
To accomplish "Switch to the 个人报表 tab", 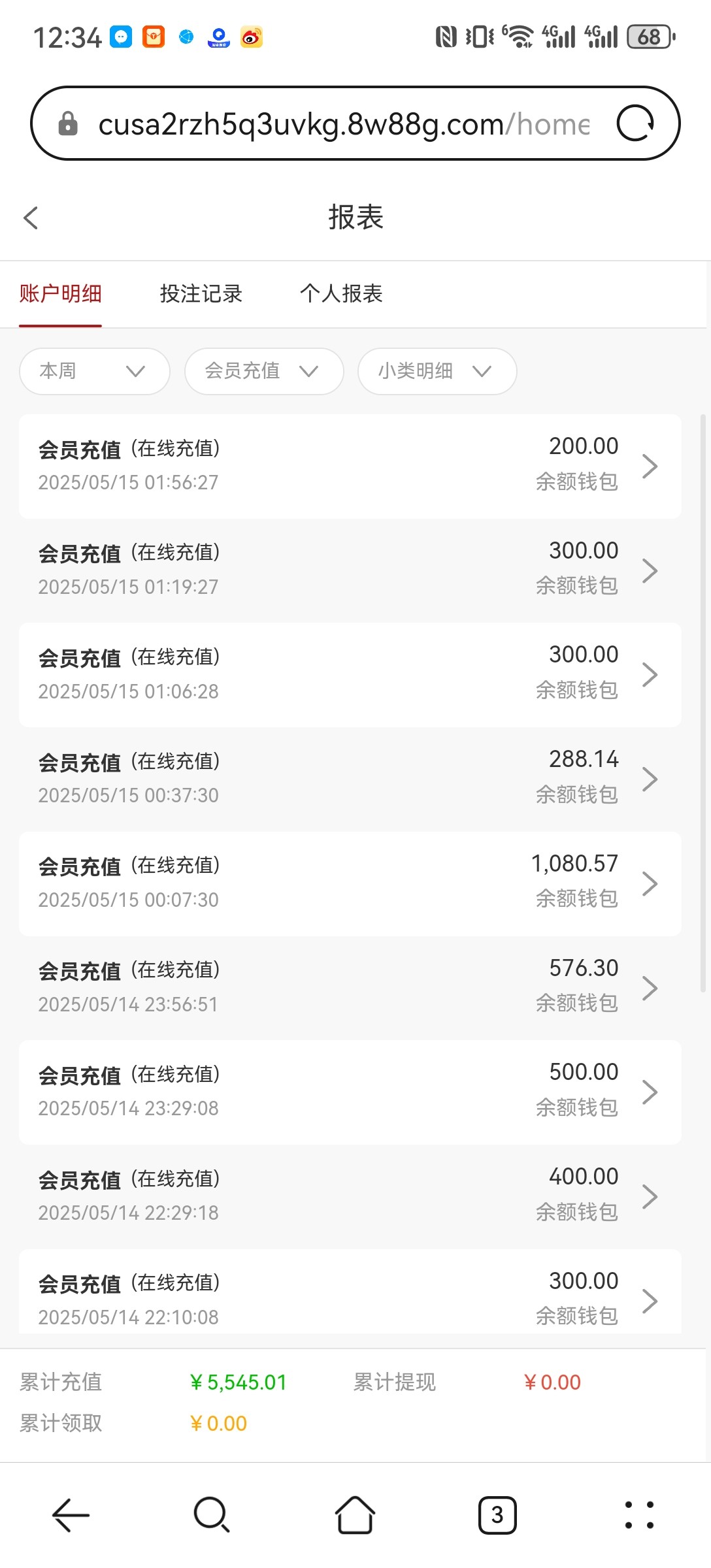I will coord(341,294).
